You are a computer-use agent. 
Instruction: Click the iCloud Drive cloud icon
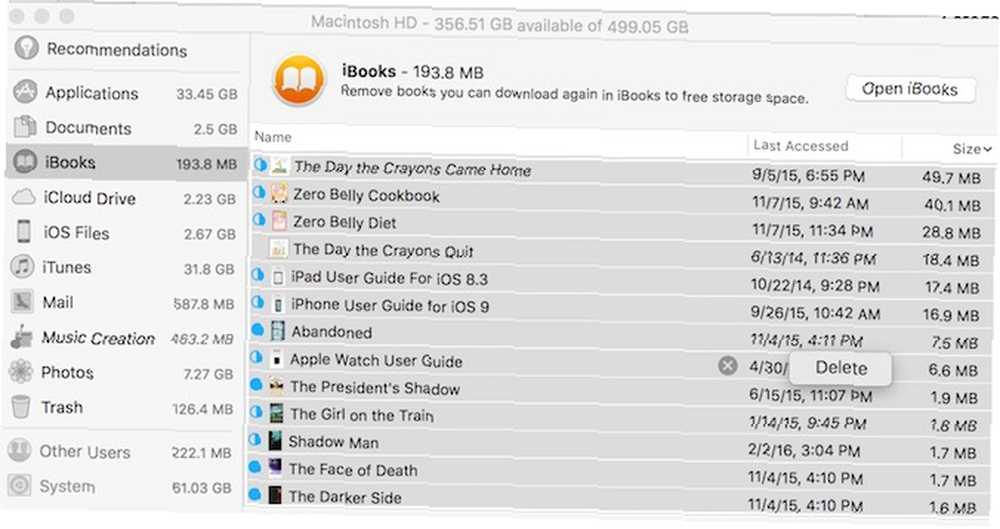24,197
